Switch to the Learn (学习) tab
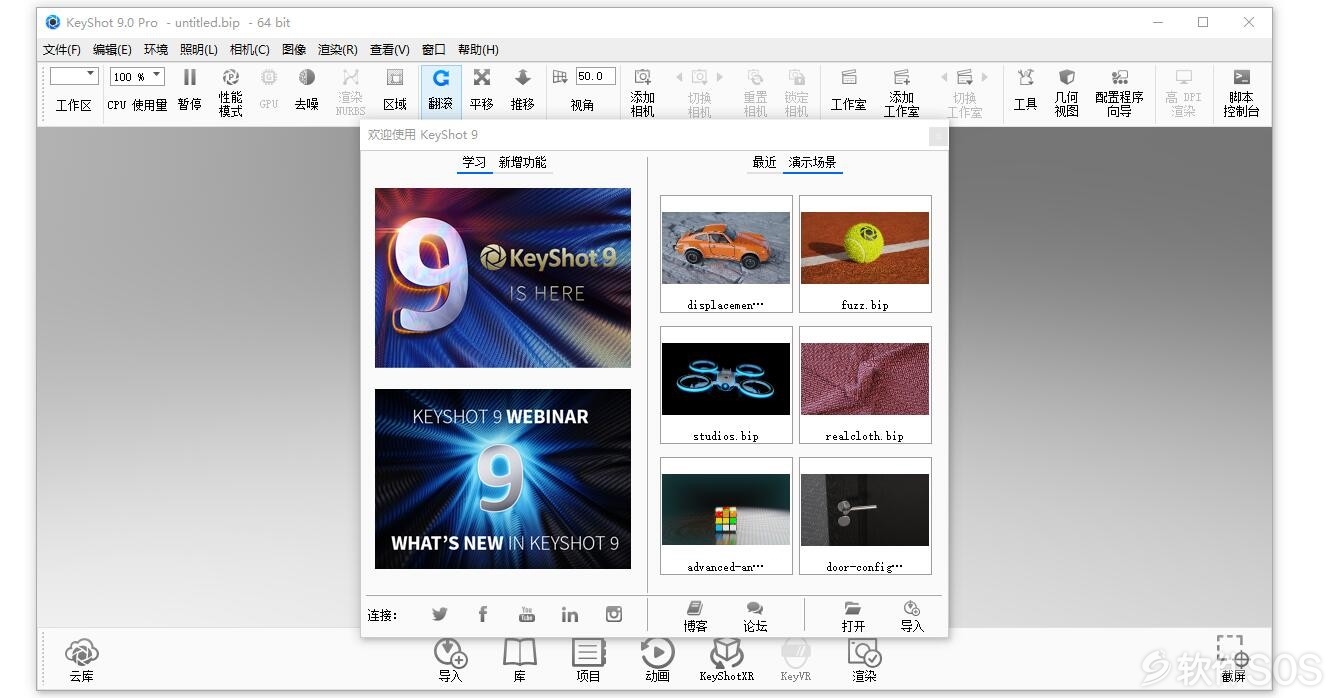 click(x=474, y=162)
